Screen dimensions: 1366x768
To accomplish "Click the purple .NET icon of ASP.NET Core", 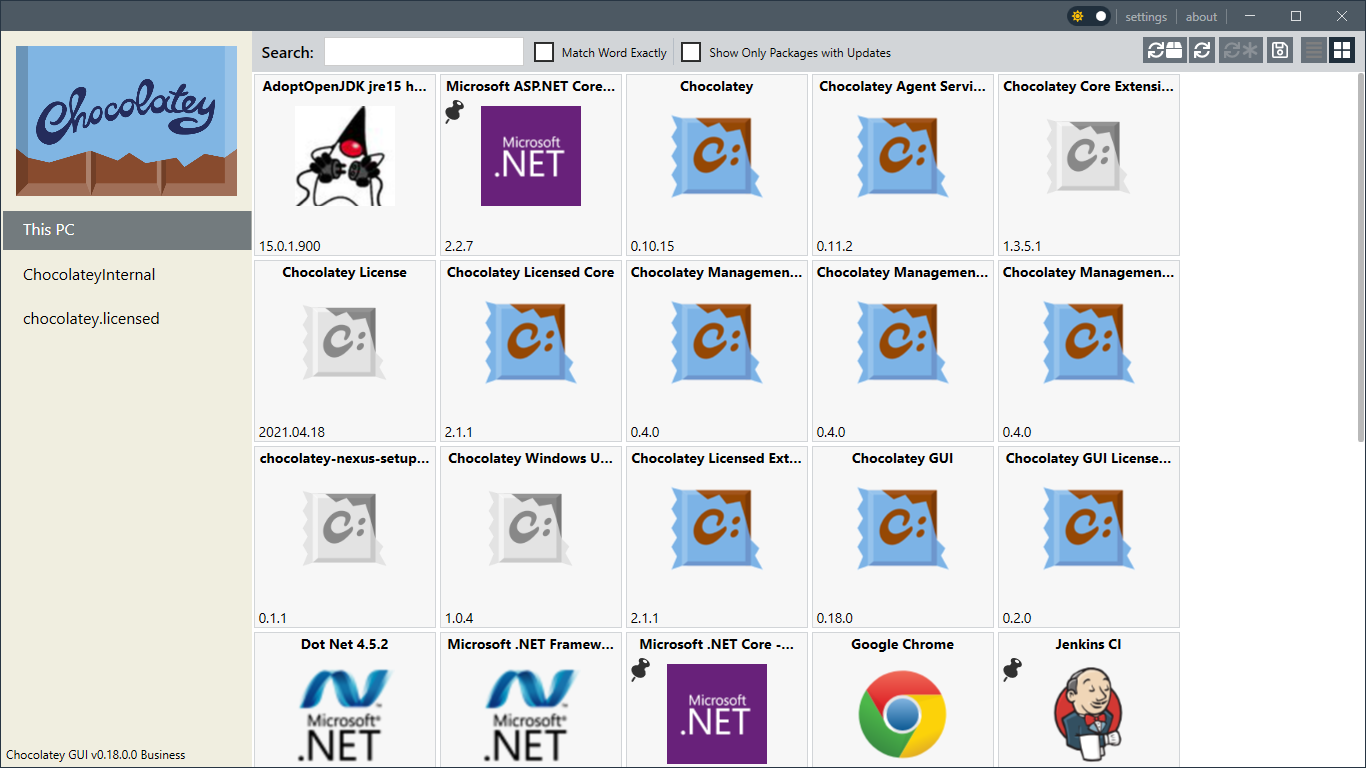I will (531, 156).
